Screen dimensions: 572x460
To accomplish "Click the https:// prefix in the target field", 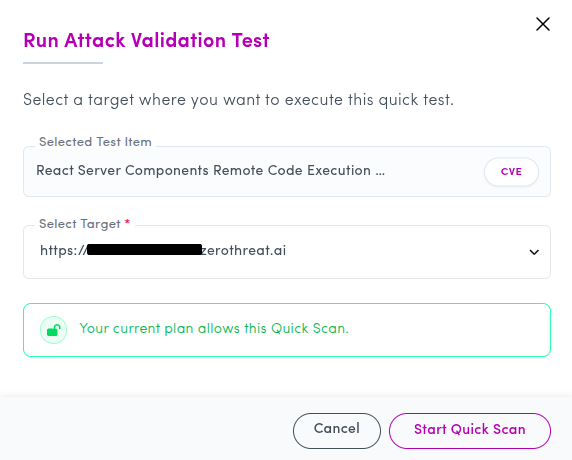I will pos(63,251).
